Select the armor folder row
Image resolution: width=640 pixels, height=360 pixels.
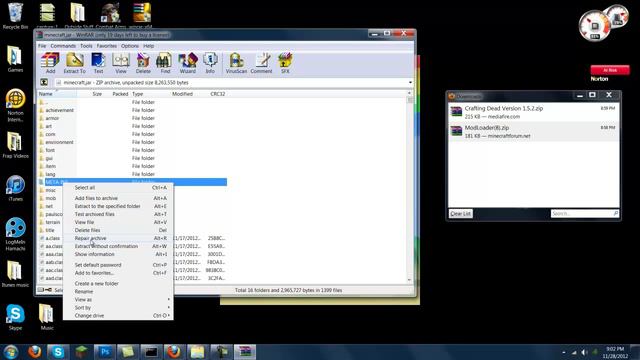pyautogui.click(x=133, y=118)
